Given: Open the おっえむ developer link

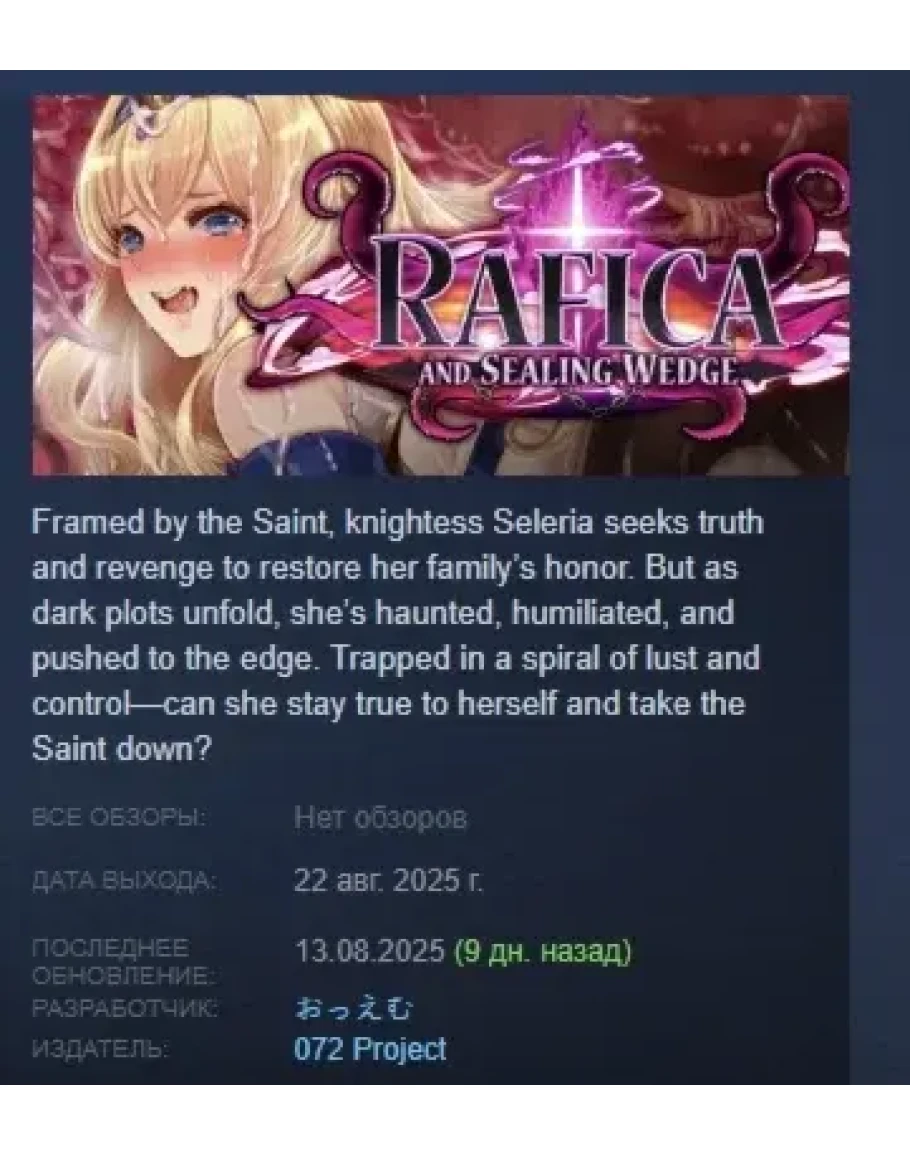Looking at the screenshot, I should coord(354,1008).
